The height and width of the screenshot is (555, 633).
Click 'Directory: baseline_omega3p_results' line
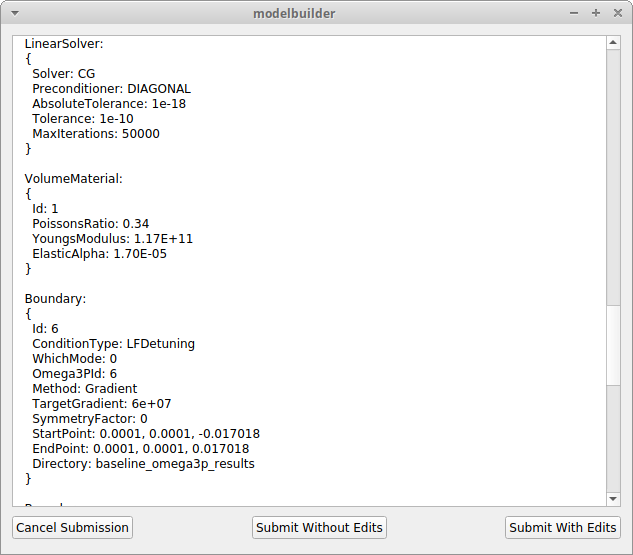[143, 464]
